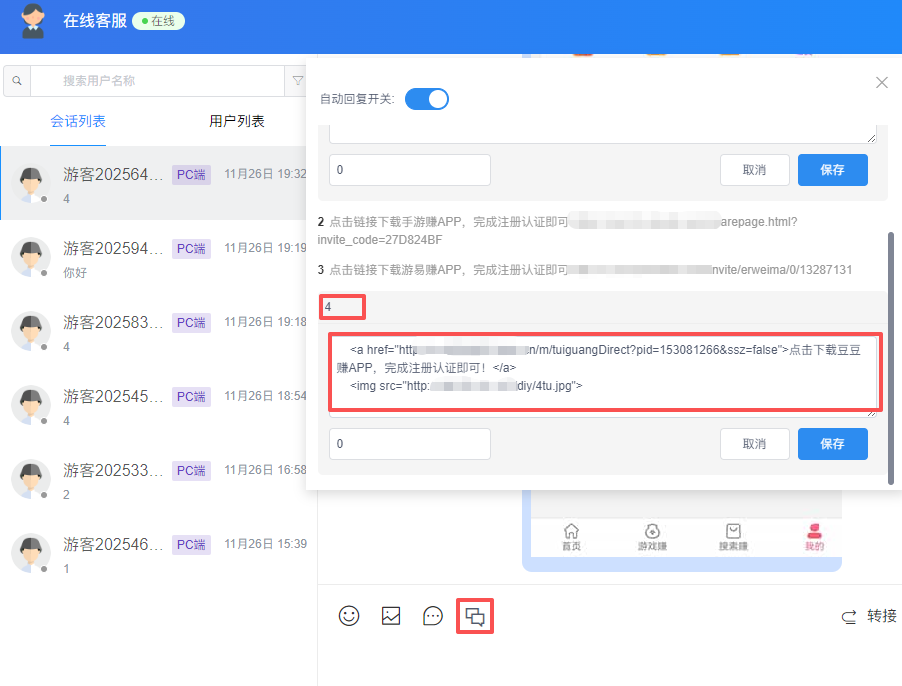Click the 在线 status badge
The width and height of the screenshot is (902, 686).
(158, 21)
